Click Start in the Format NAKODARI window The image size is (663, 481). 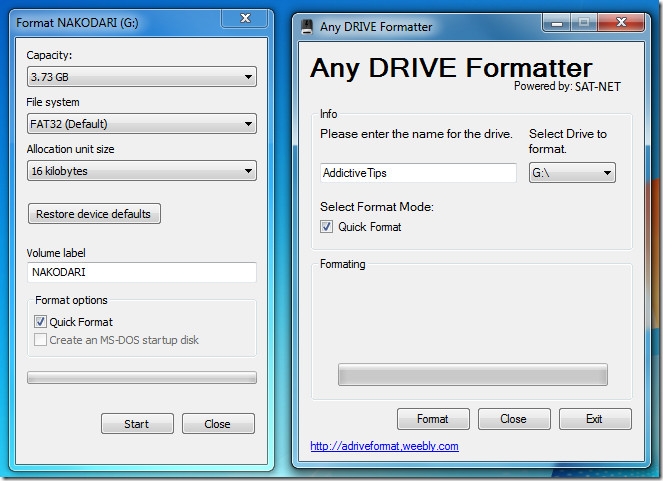point(137,424)
